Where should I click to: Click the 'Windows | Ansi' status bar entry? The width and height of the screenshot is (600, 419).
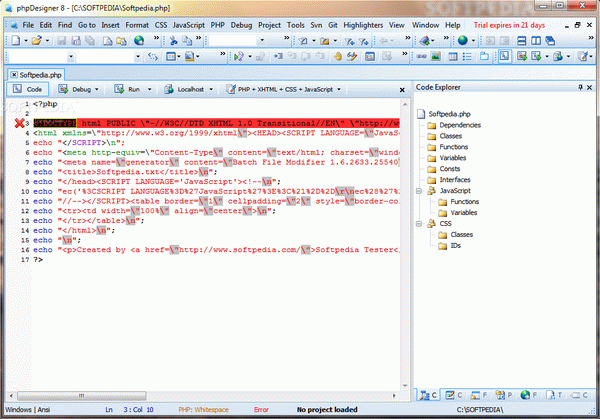tap(28, 410)
